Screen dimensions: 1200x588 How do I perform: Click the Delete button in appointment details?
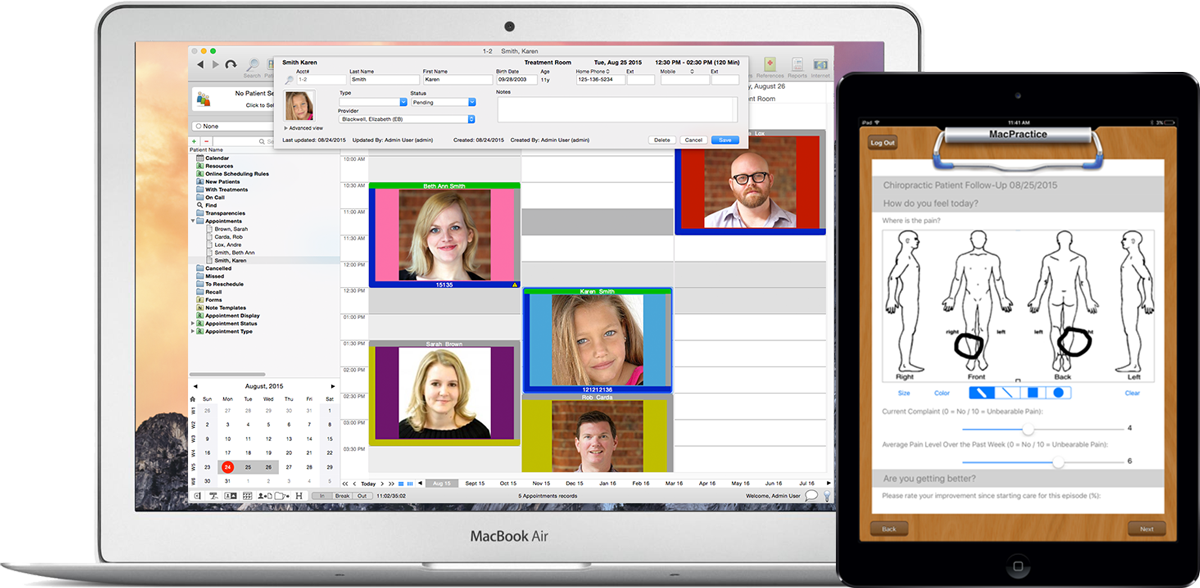click(661, 140)
